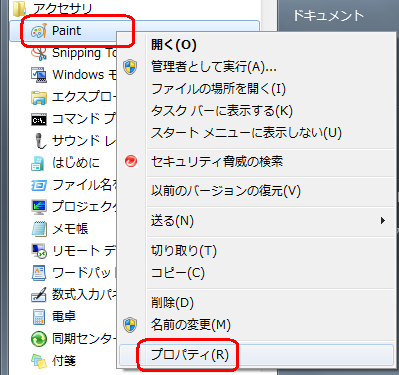Screen dimensions: 399x375
Task: Click the アクセサリ folder icon
Action: pyautogui.click(x=20, y=8)
